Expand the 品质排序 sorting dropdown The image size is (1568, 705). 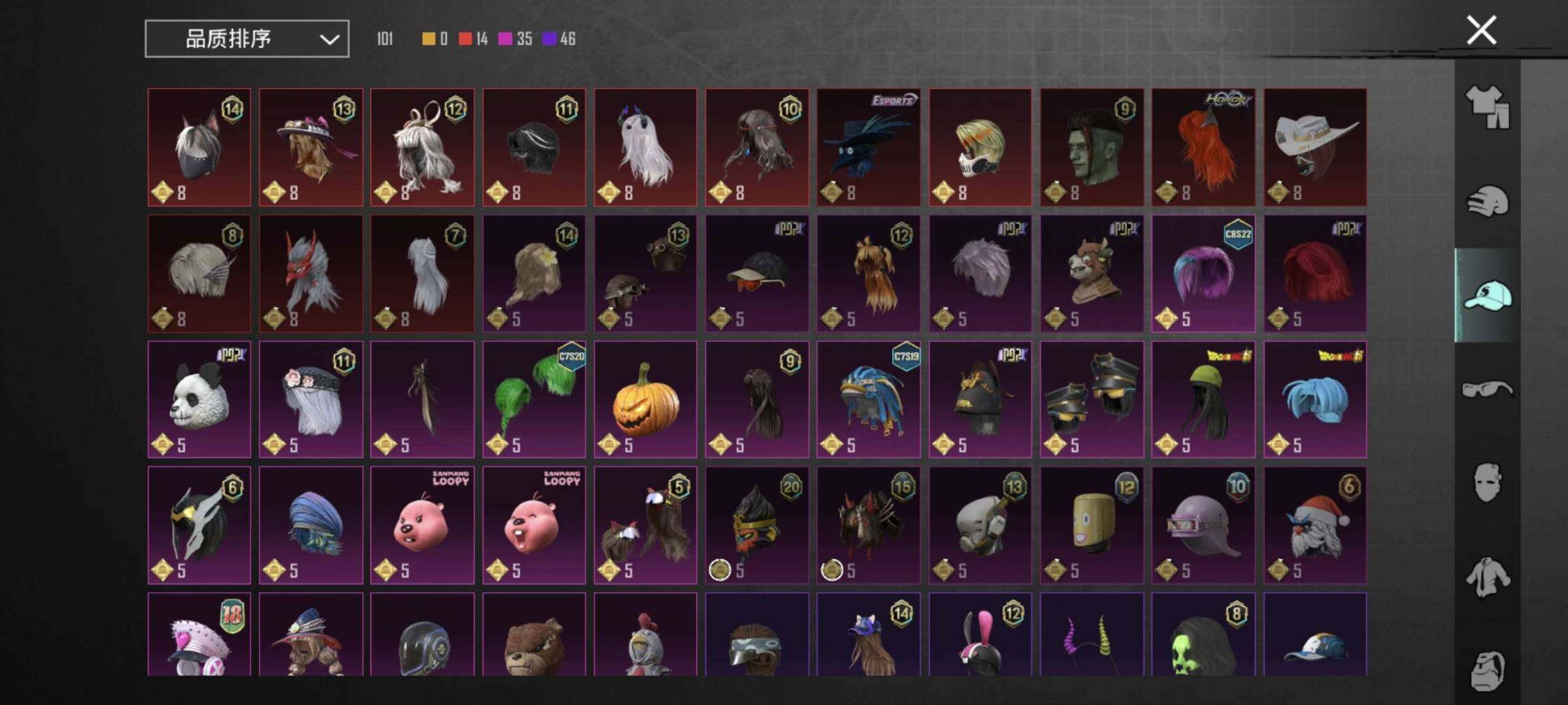coord(247,39)
